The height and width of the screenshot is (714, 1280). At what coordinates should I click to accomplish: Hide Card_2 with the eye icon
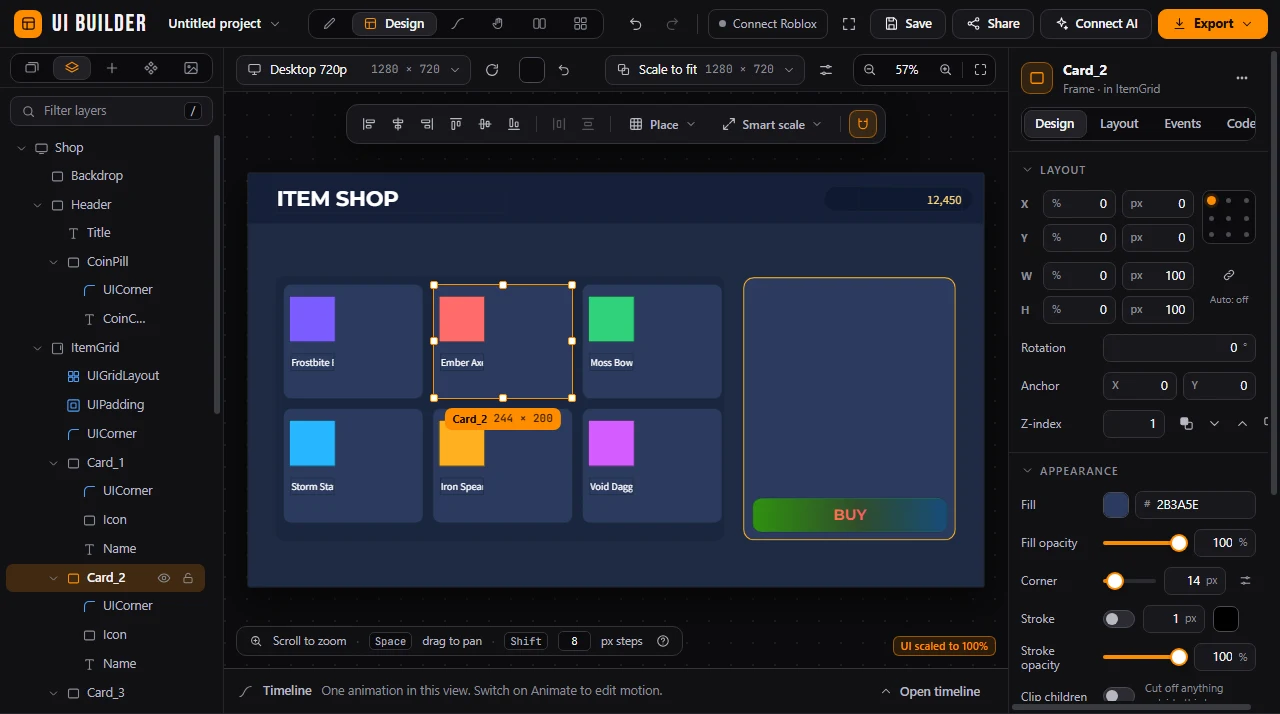point(164,578)
